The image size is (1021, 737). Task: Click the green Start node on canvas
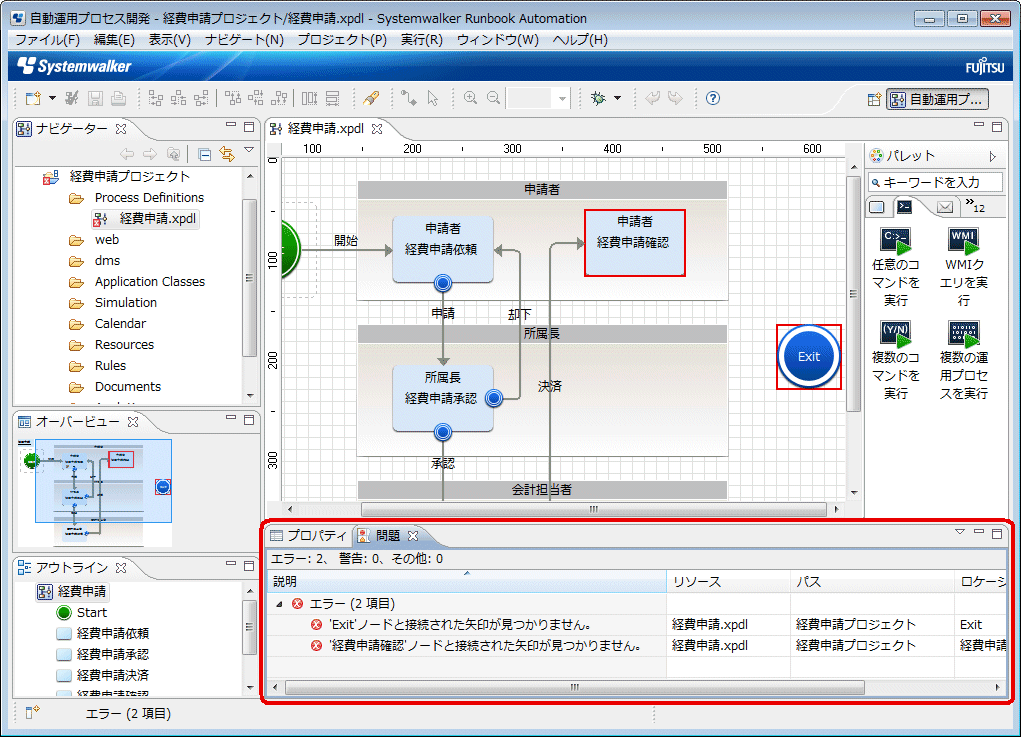pyautogui.click(x=290, y=249)
